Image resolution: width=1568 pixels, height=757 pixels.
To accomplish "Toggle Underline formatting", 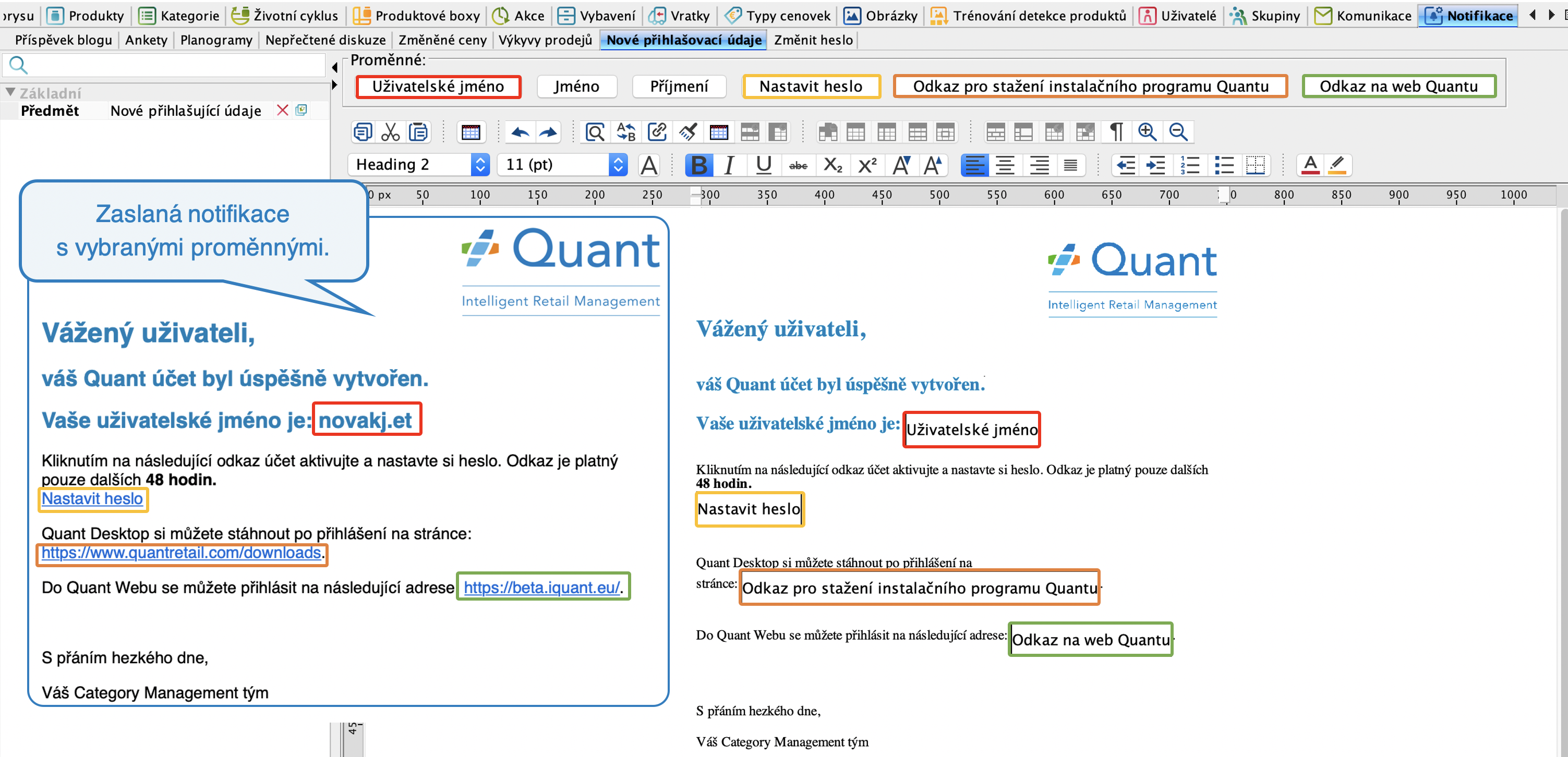I will point(763,165).
